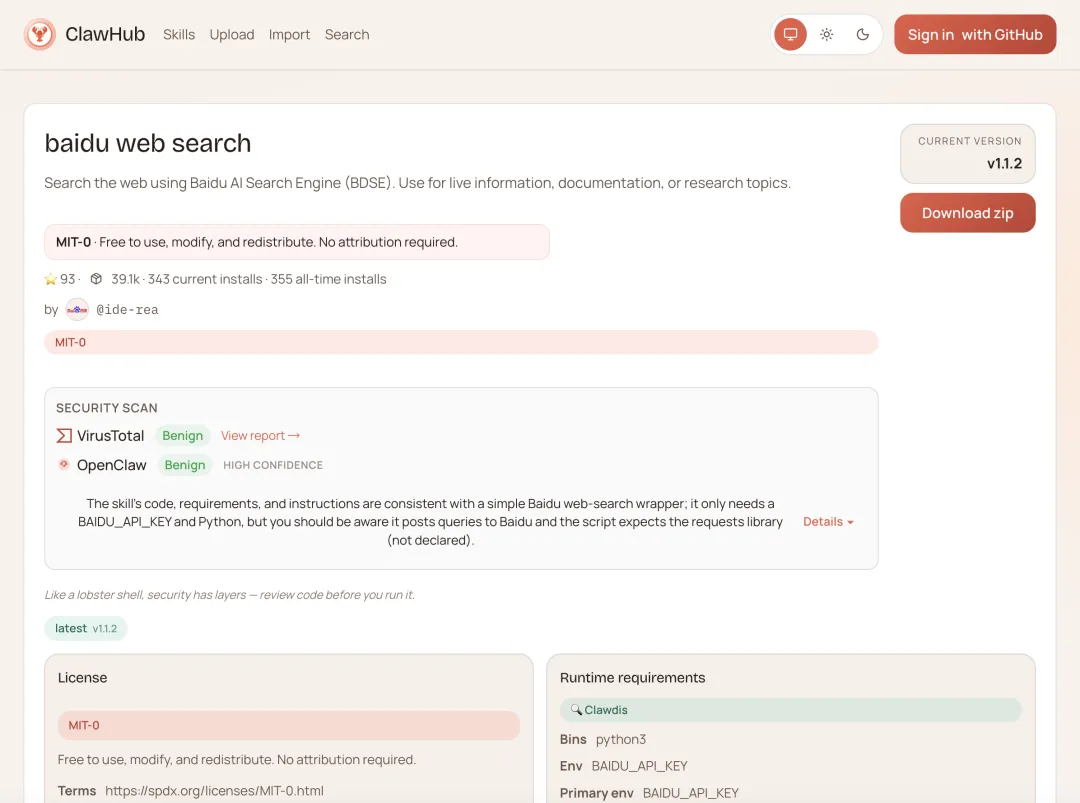This screenshot has height=803, width=1080.
Task: Open the Skills nav item
Action: click(x=179, y=34)
